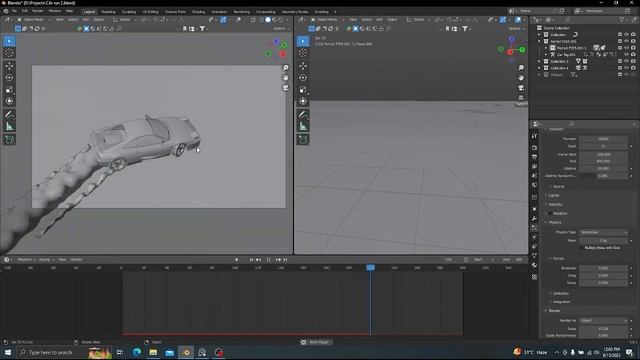This screenshot has width=640, height=360.
Task: Open the Physics properties tab
Action: [534, 237]
